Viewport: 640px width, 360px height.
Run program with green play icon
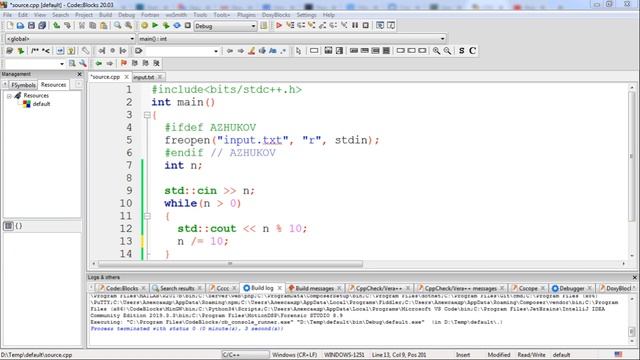click(155, 26)
